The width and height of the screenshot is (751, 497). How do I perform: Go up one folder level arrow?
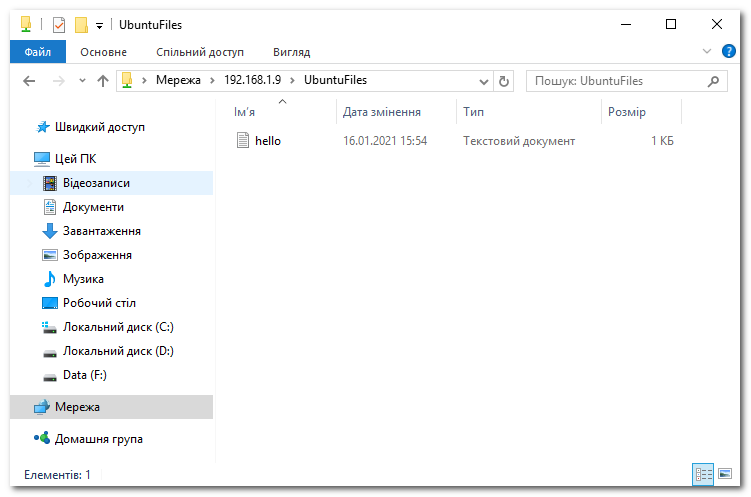click(102, 81)
